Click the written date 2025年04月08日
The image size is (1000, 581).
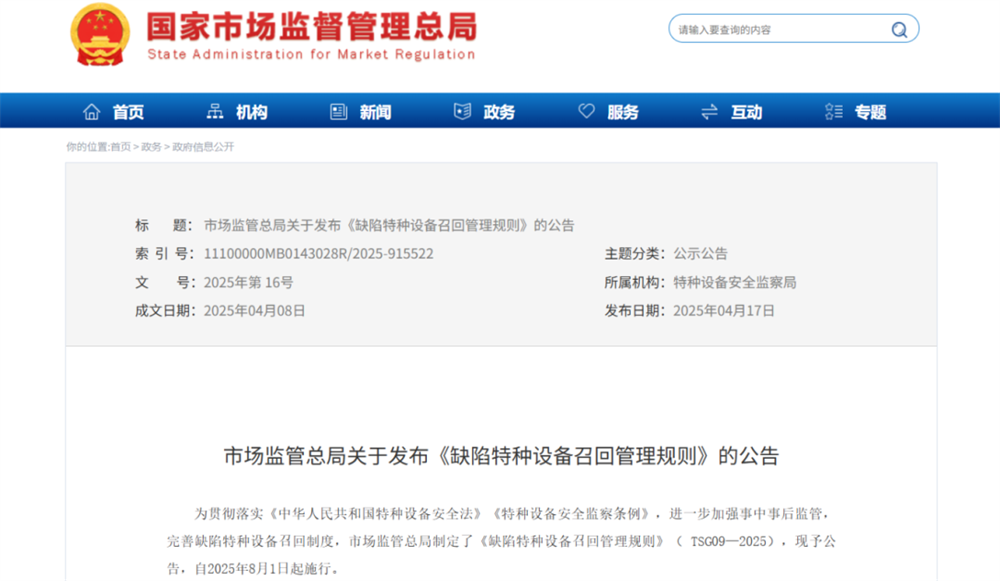[x=254, y=311]
